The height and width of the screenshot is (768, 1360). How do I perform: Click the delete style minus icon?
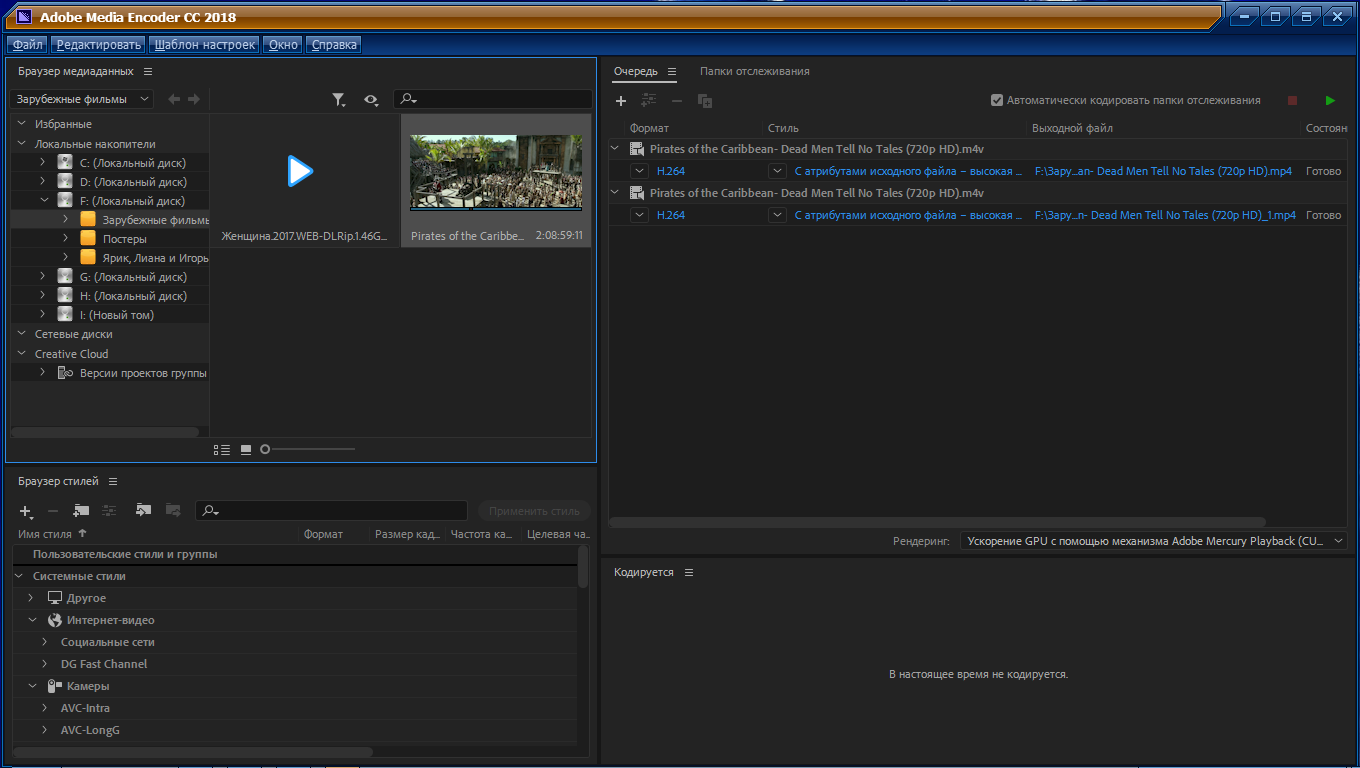point(53,510)
